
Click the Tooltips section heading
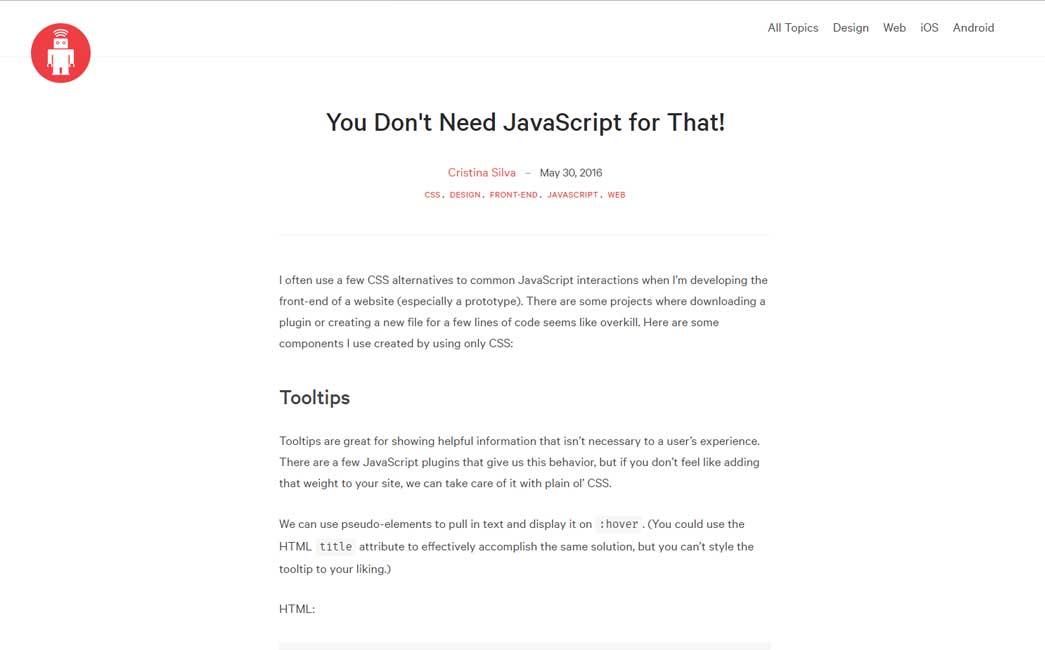click(314, 397)
